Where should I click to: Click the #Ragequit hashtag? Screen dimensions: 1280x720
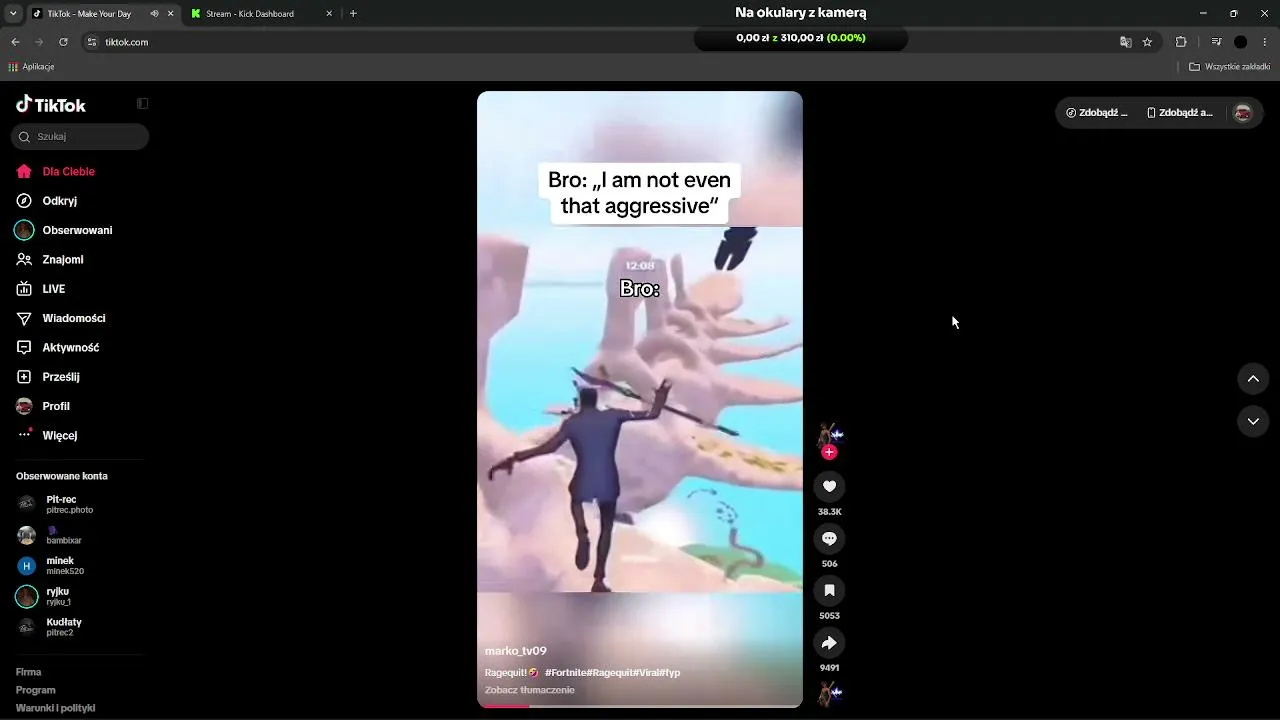pyautogui.click(x=611, y=673)
